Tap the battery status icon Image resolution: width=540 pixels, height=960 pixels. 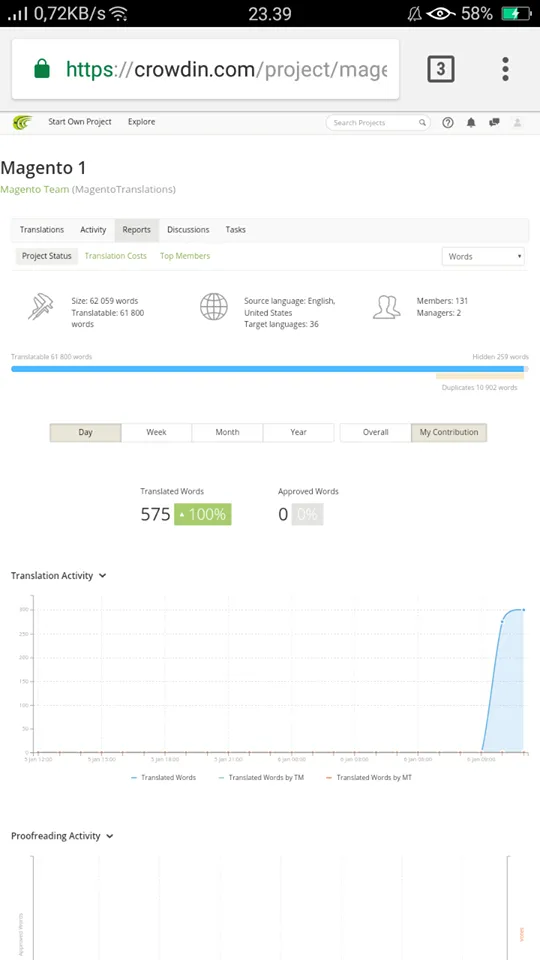pyautogui.click(x=516, y=13)
